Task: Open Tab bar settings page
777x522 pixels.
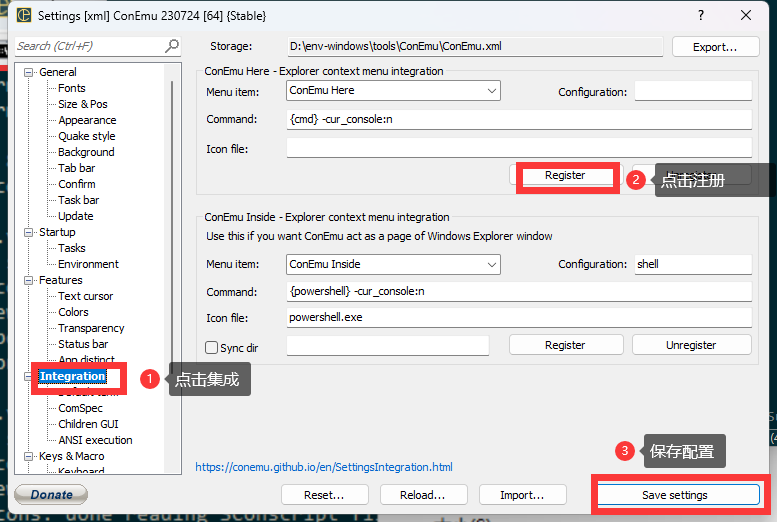Action: (x=76, y=168)
